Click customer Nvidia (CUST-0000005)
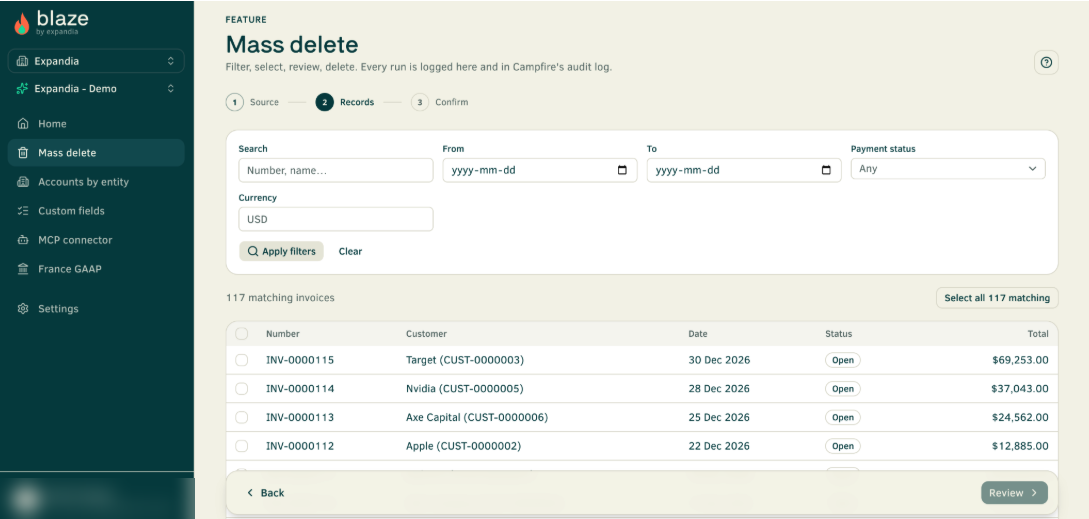The image size is (1089, 519). pos(465,388)
